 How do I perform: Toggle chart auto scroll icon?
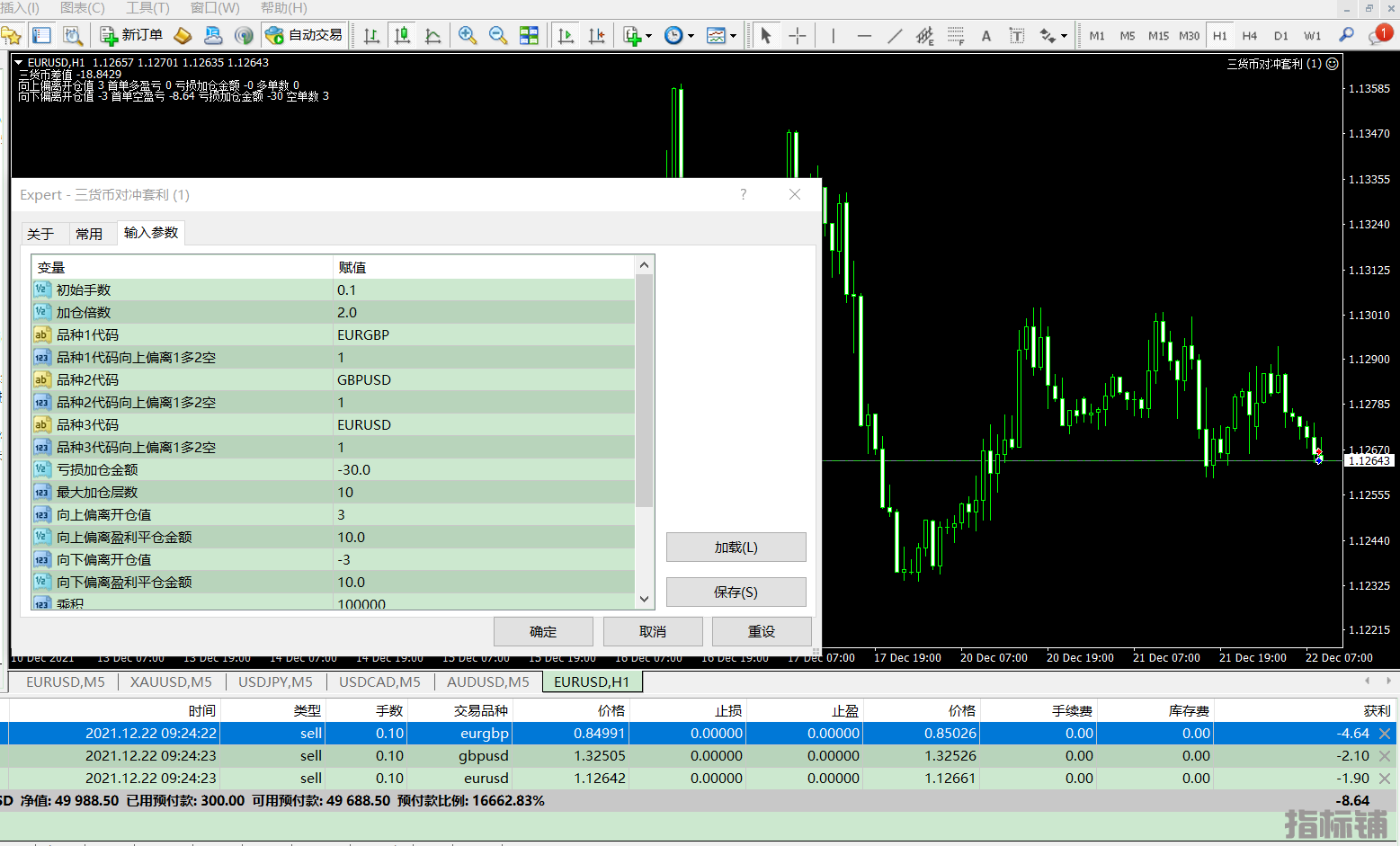pos(566,35)
